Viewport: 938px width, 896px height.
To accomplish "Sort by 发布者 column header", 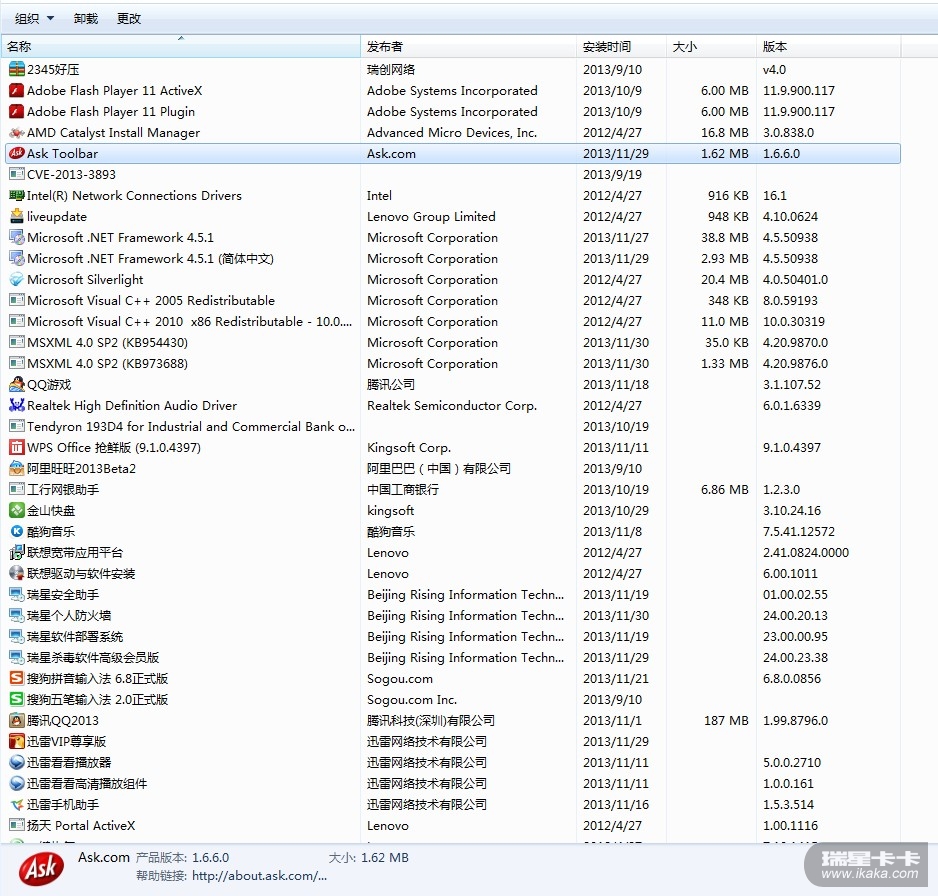I will pyautogui.click(x=468, y=46).
